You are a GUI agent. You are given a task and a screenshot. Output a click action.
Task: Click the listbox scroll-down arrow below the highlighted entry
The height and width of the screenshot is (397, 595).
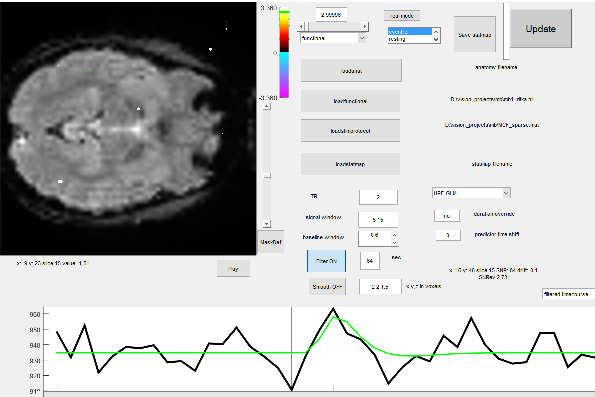(436, 39)
